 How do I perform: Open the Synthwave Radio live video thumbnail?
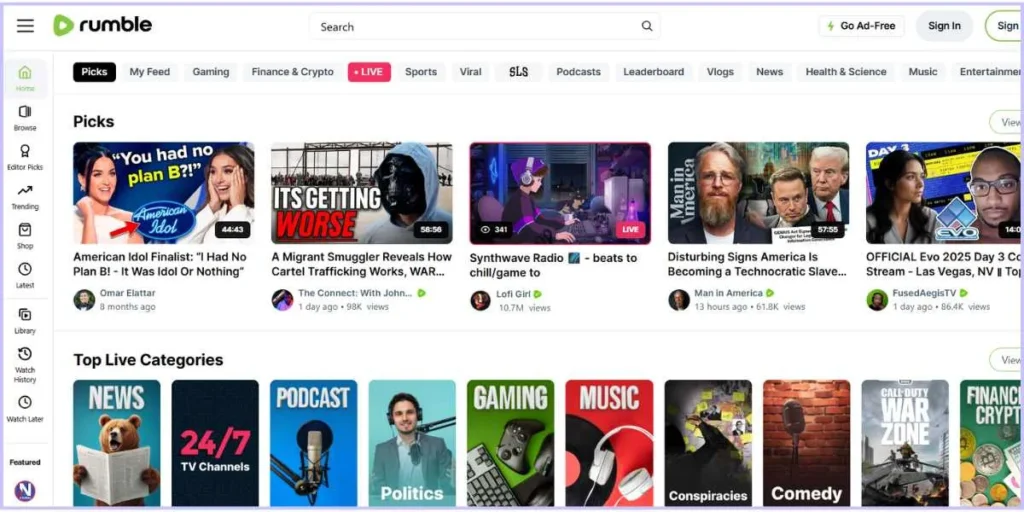coord(560,193)
